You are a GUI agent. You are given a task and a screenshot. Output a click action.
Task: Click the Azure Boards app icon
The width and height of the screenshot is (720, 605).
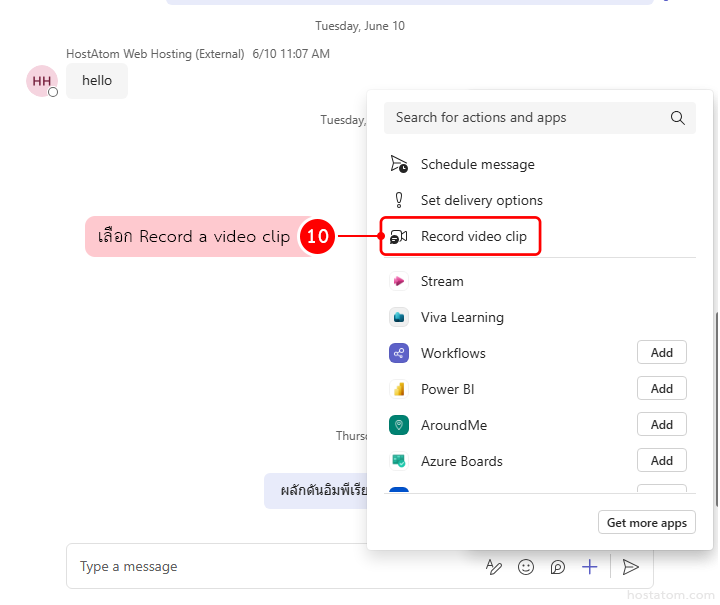399,461
